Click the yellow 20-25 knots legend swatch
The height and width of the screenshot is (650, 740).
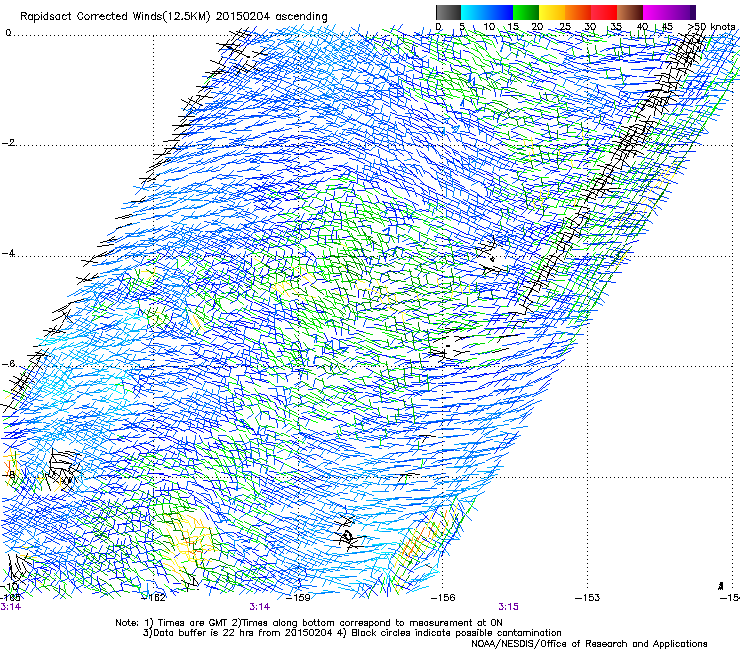tap(552, 12)
